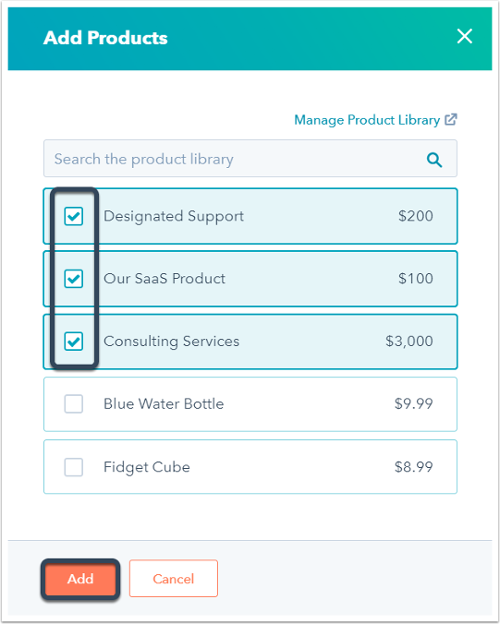Image resolution: width=500 pixels, height=624 pixels.
Task: Uncheck the Our SaaS Product checkbox
Action: pyautogui.click(x=74, y=279)
